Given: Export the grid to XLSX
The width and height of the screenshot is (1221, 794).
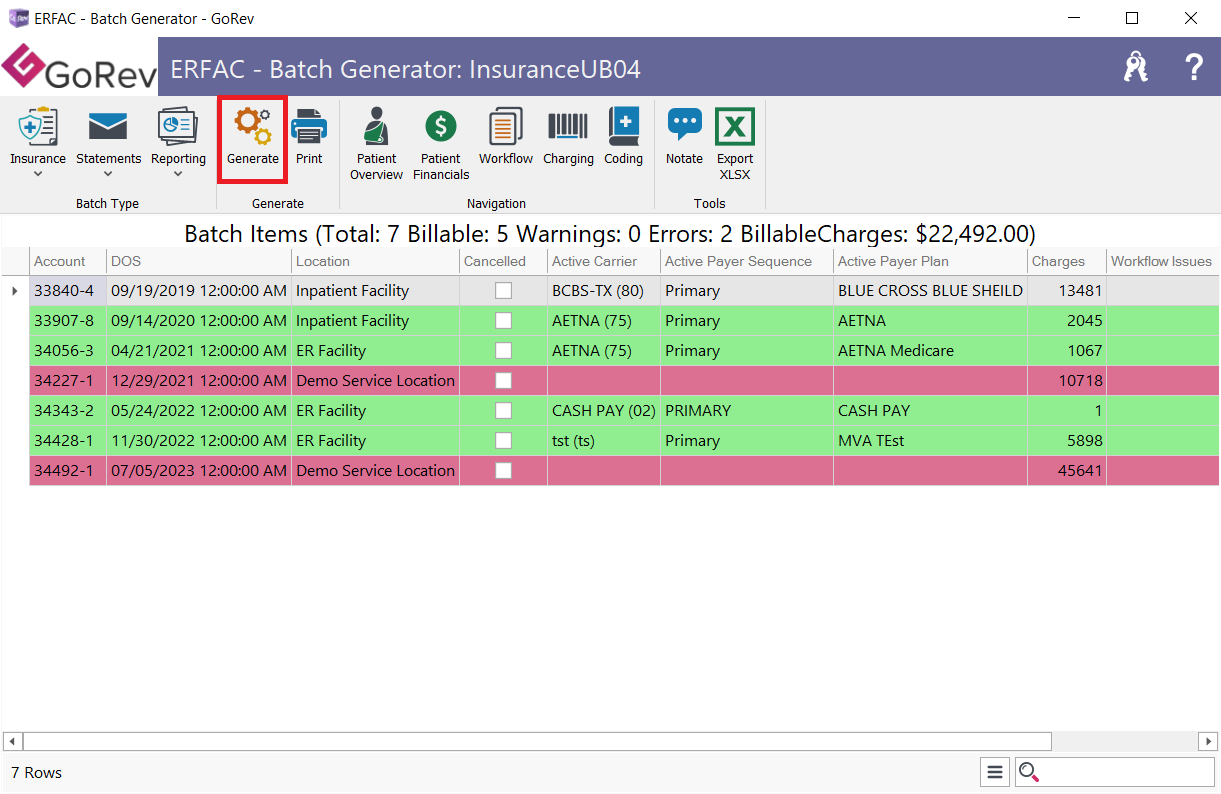Looking at the screenshot, I should 735,144.
